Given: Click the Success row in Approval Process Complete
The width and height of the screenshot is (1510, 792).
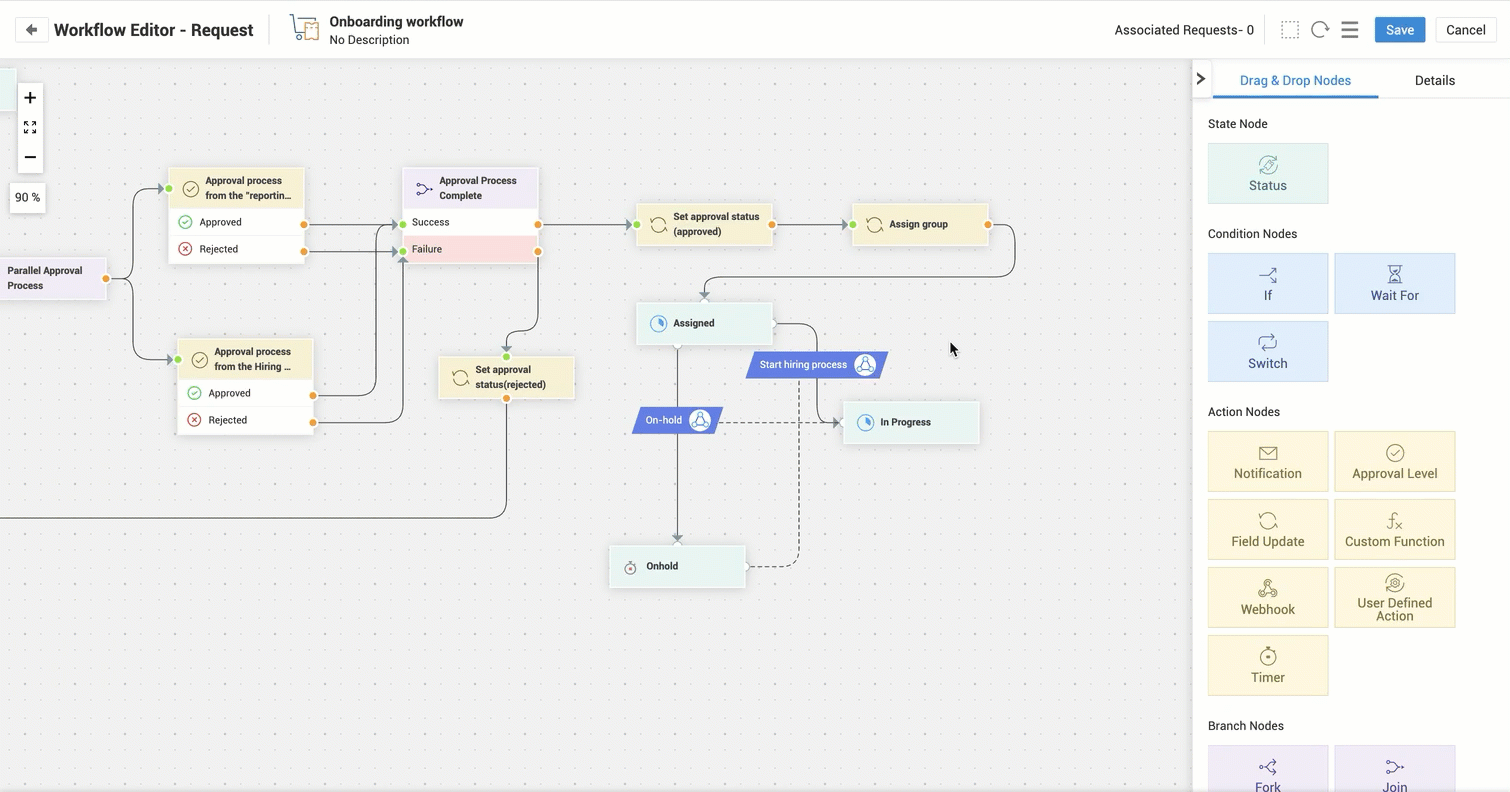Looking at the screenshot, I should [x=470, y=222].
